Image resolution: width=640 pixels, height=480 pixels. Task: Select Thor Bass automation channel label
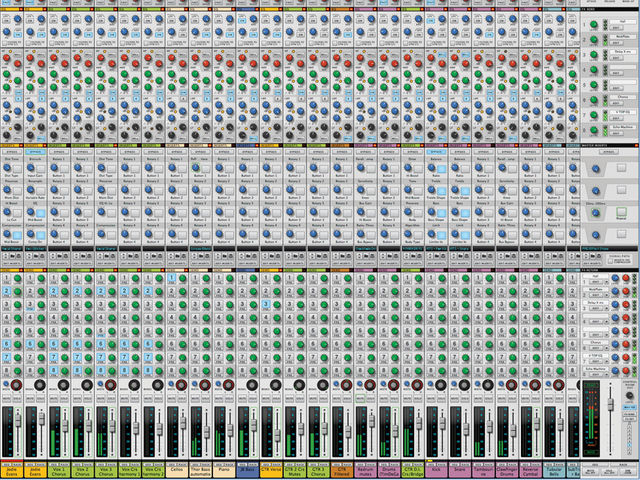point(200,472)
